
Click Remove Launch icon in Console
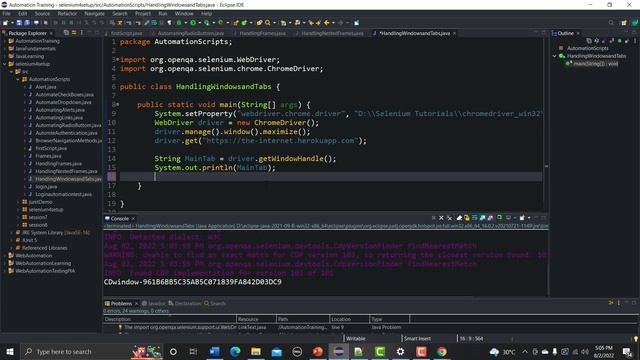tap(441, 218)
